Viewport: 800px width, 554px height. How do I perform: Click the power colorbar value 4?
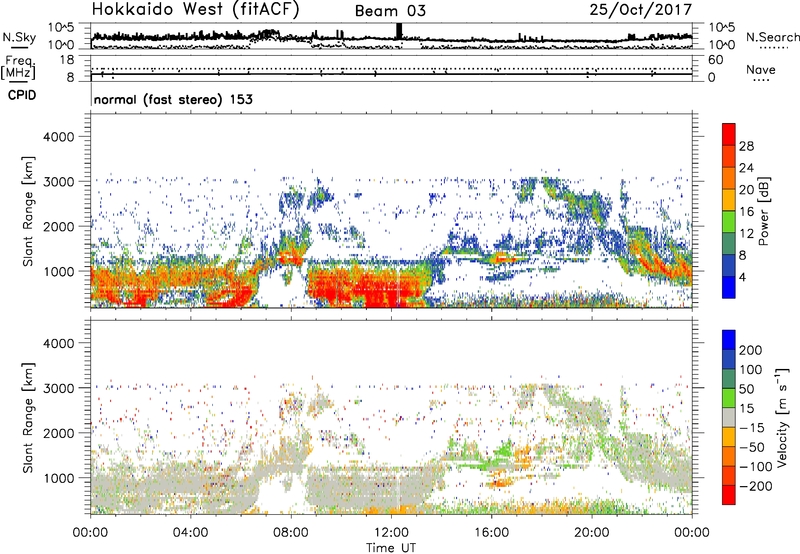click(x=742, y=277)
